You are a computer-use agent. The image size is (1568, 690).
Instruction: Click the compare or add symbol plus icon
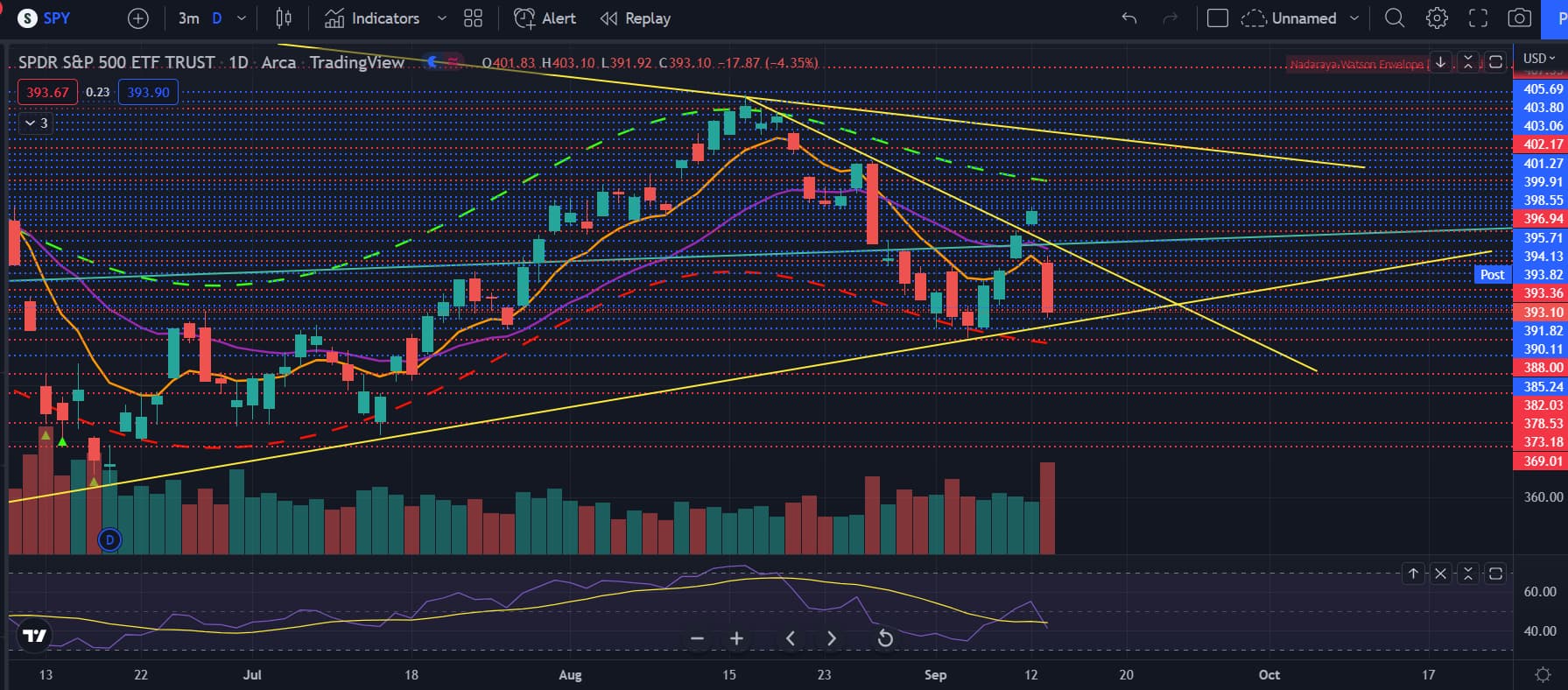pyautogui.click(x=138, y=18)
